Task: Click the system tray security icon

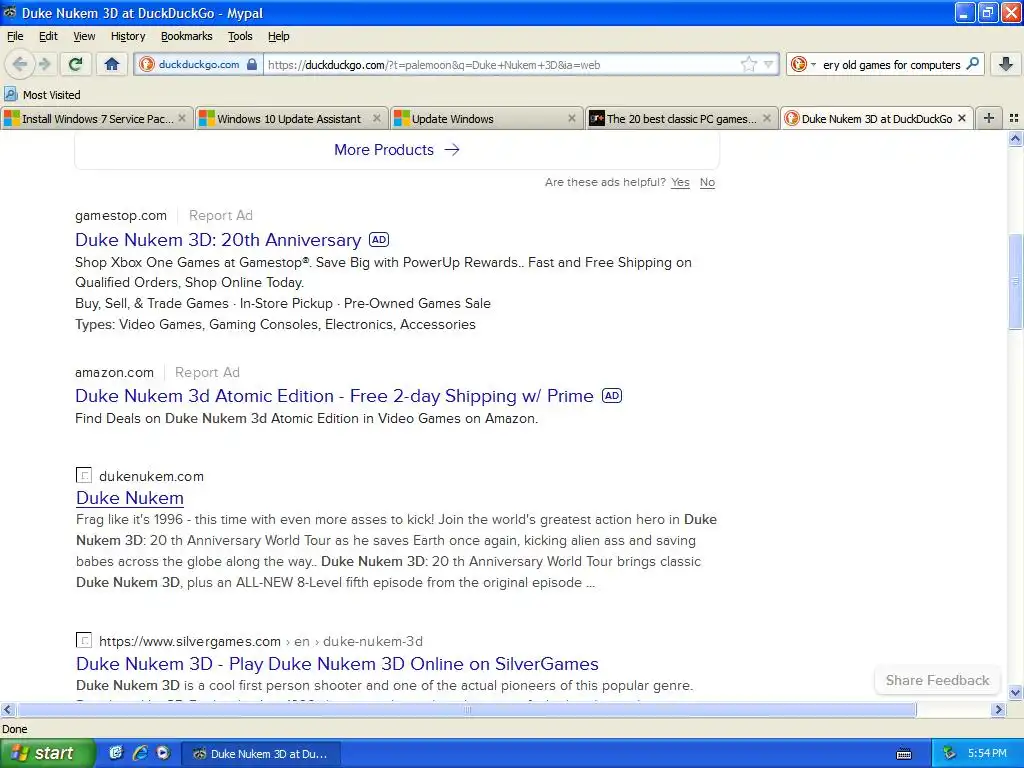Action: 949,754
